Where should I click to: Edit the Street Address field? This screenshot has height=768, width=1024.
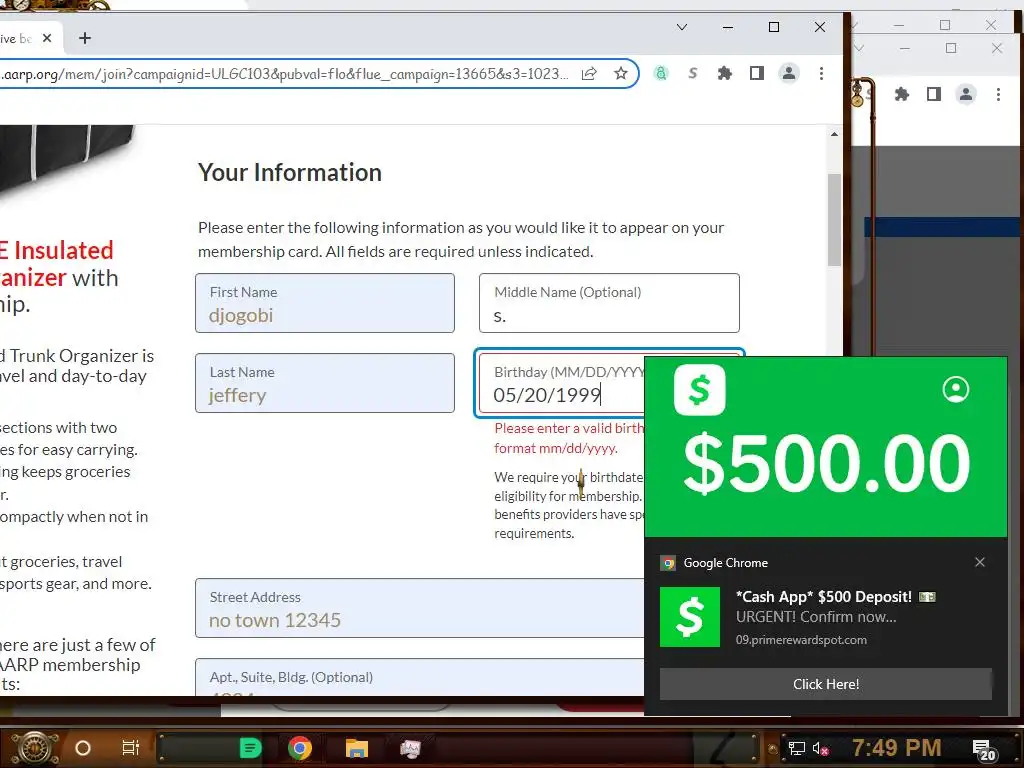tap(419, 608)
